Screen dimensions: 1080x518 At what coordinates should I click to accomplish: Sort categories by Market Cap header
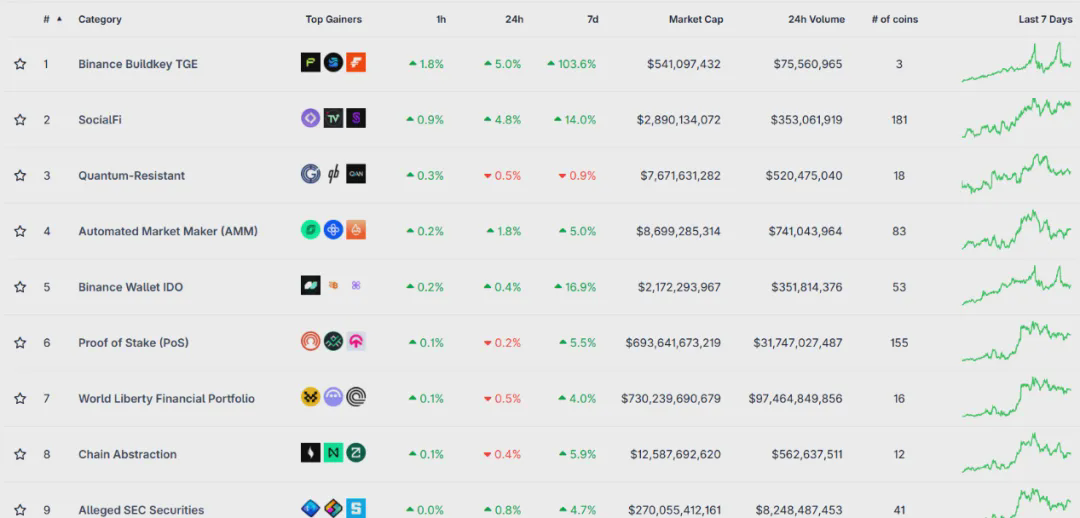(695, 19)
